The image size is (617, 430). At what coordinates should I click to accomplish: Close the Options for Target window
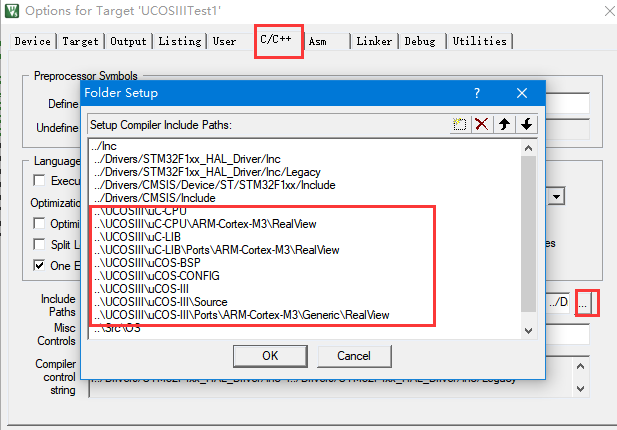pyautogui.click(x=610, y=11)
